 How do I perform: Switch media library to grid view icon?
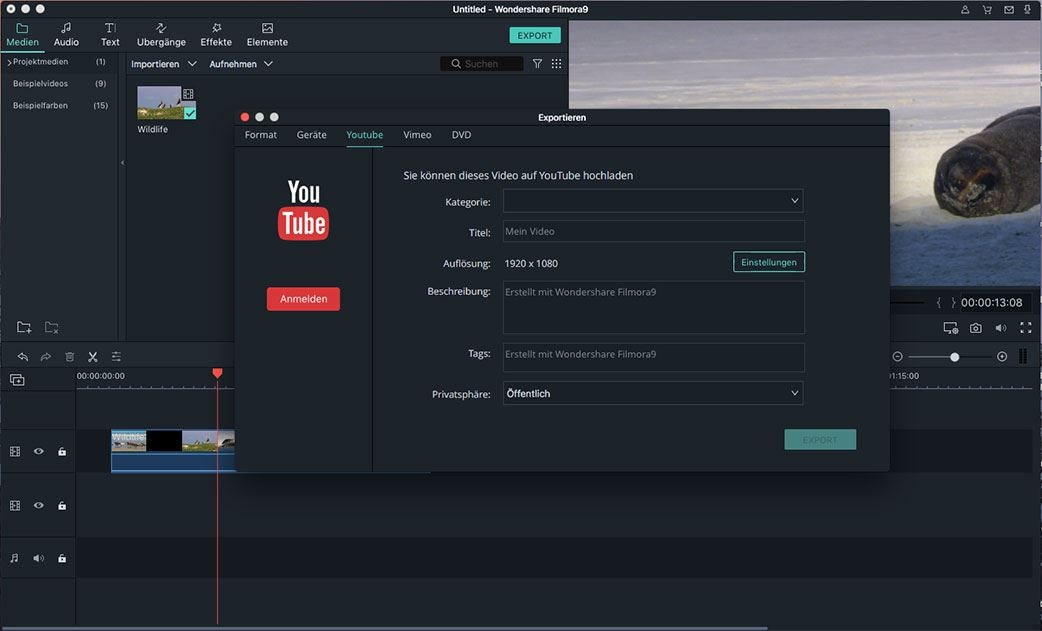(556, 64)
